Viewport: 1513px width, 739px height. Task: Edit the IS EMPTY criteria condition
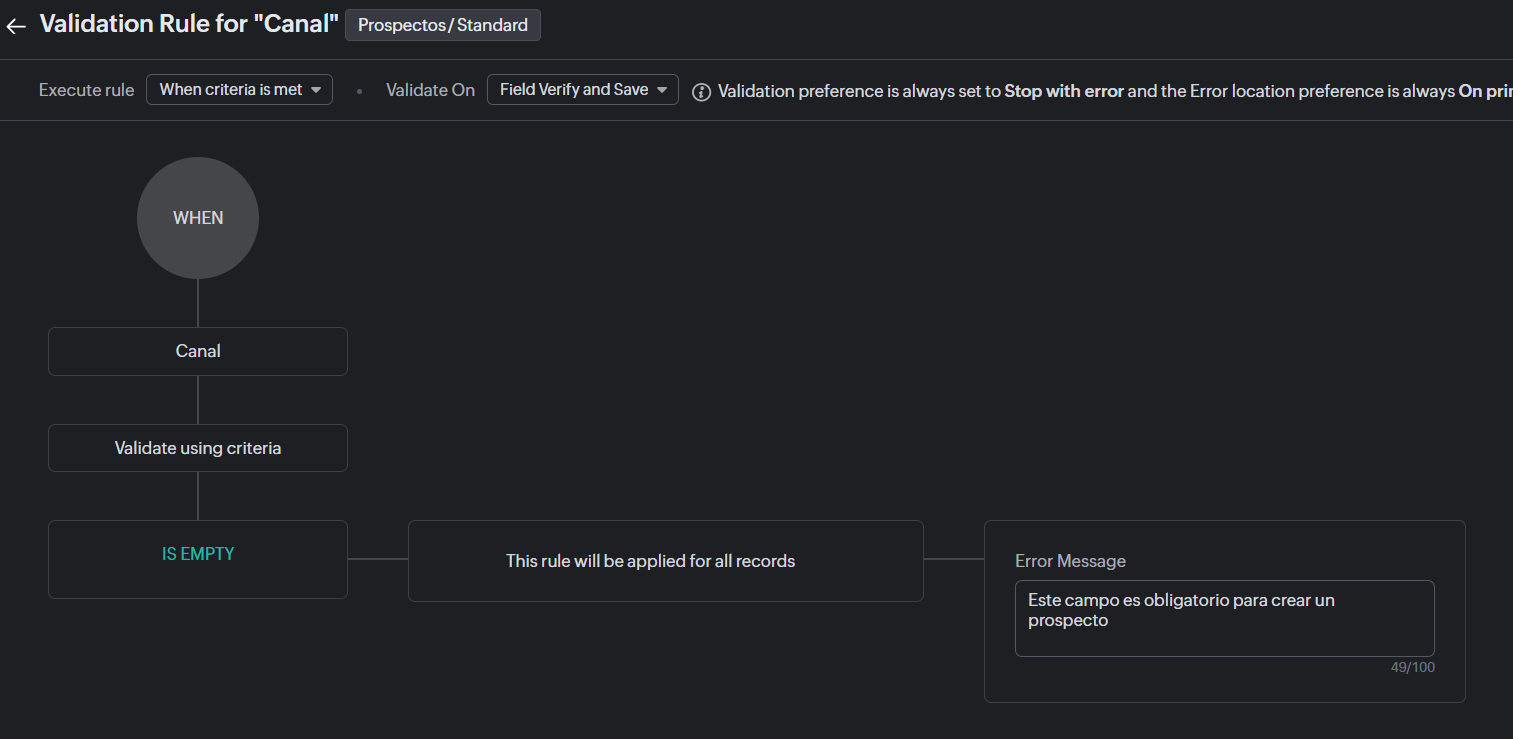[198, 554]
